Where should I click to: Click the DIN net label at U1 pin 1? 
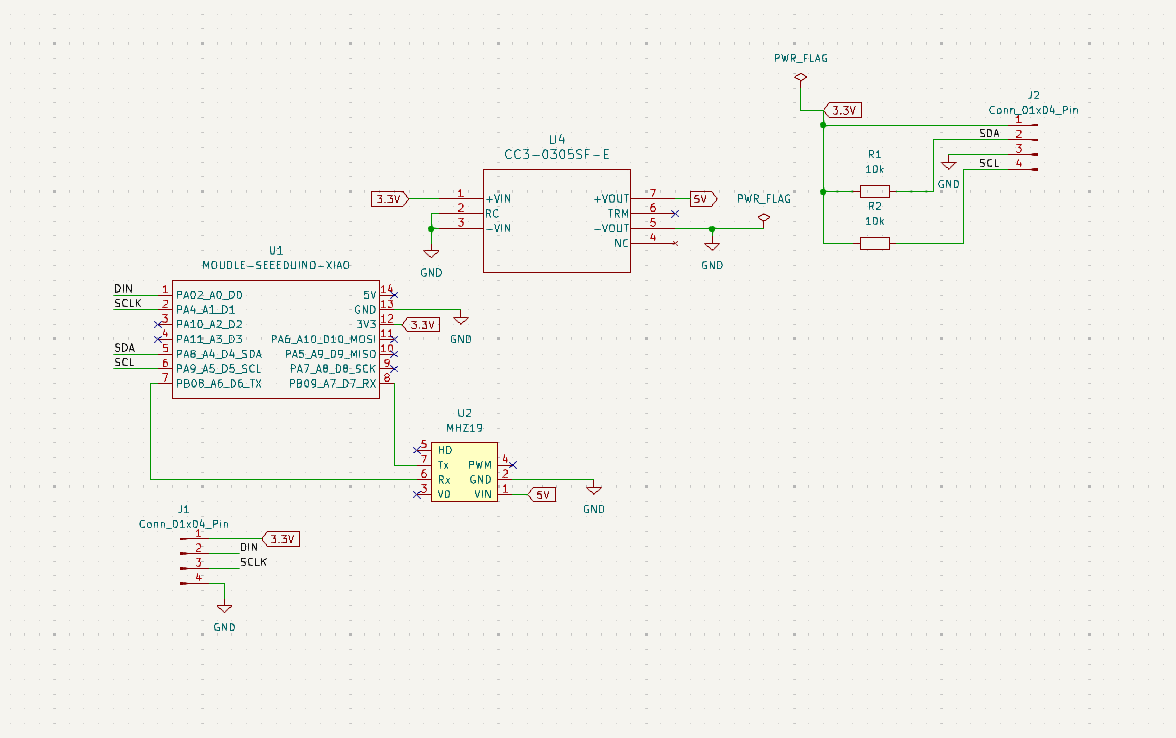(x=124, y=289)
